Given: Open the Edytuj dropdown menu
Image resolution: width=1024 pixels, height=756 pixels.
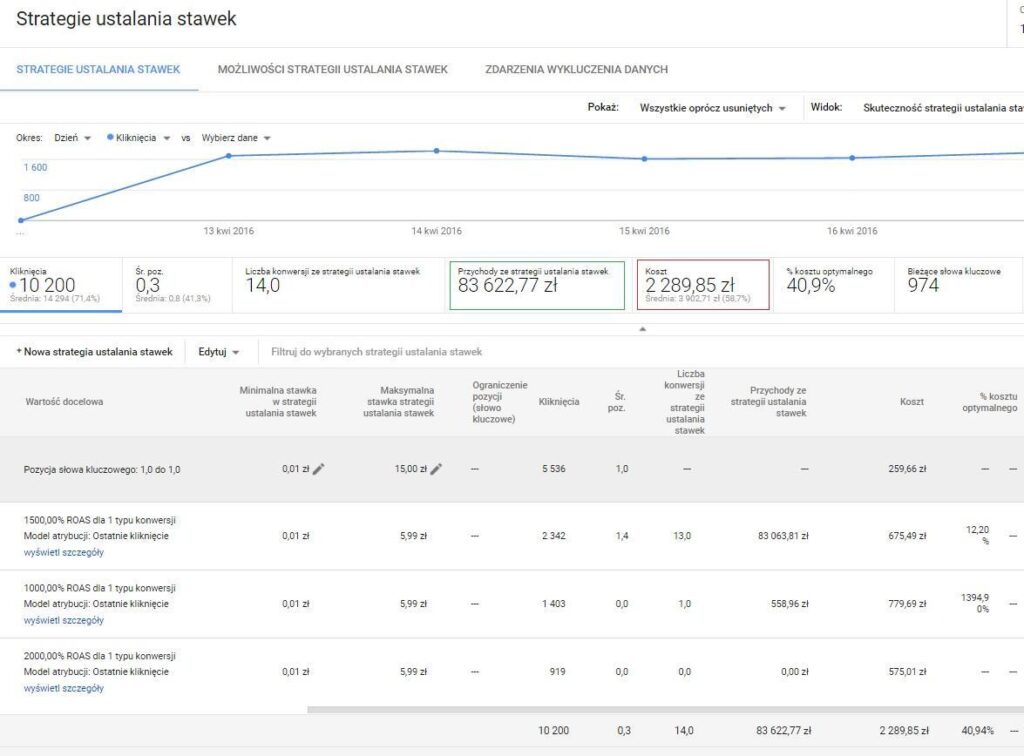Looking at the screenshot, I should 219,352.
